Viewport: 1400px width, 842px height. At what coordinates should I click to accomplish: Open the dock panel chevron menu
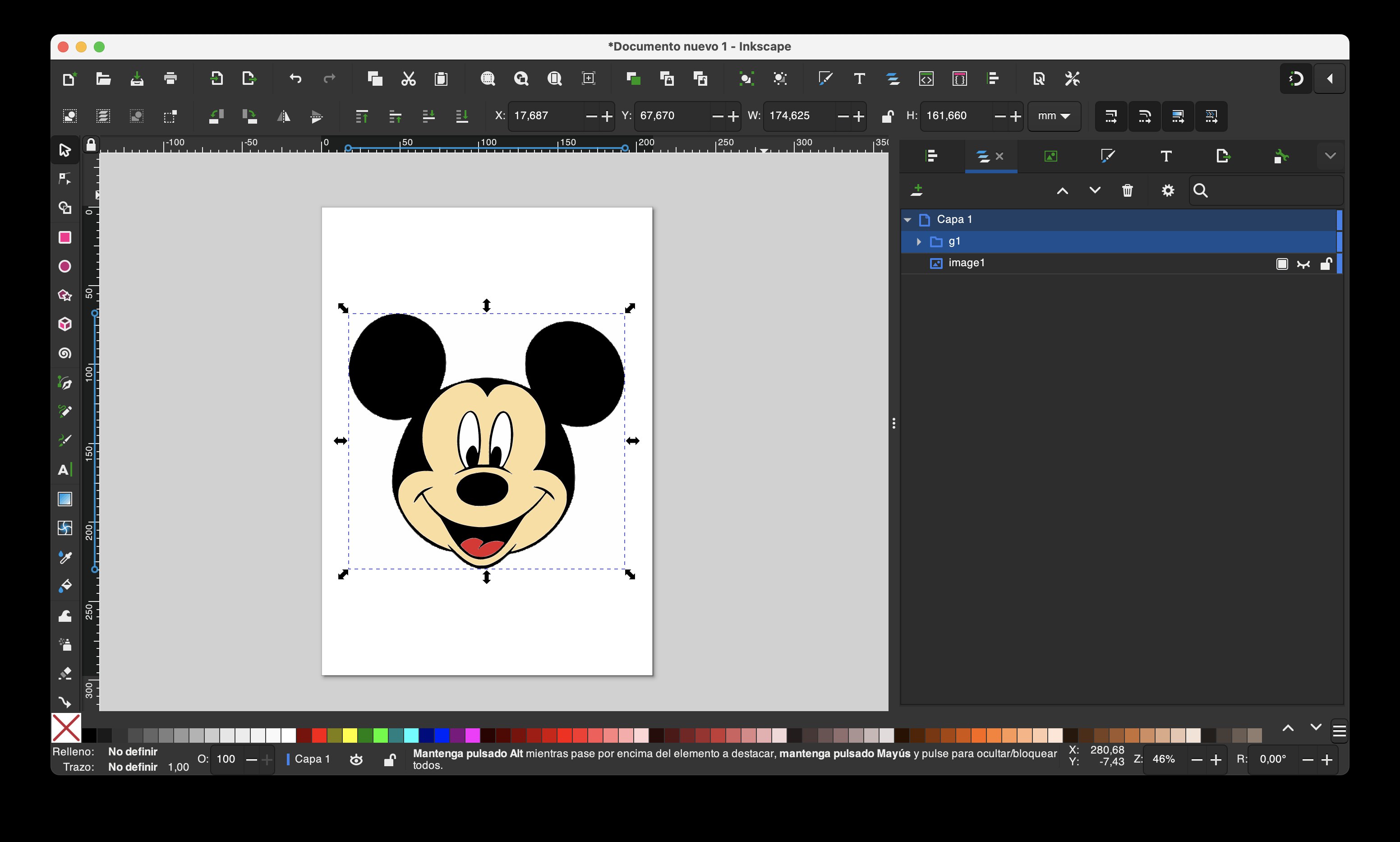[1330, 156]
